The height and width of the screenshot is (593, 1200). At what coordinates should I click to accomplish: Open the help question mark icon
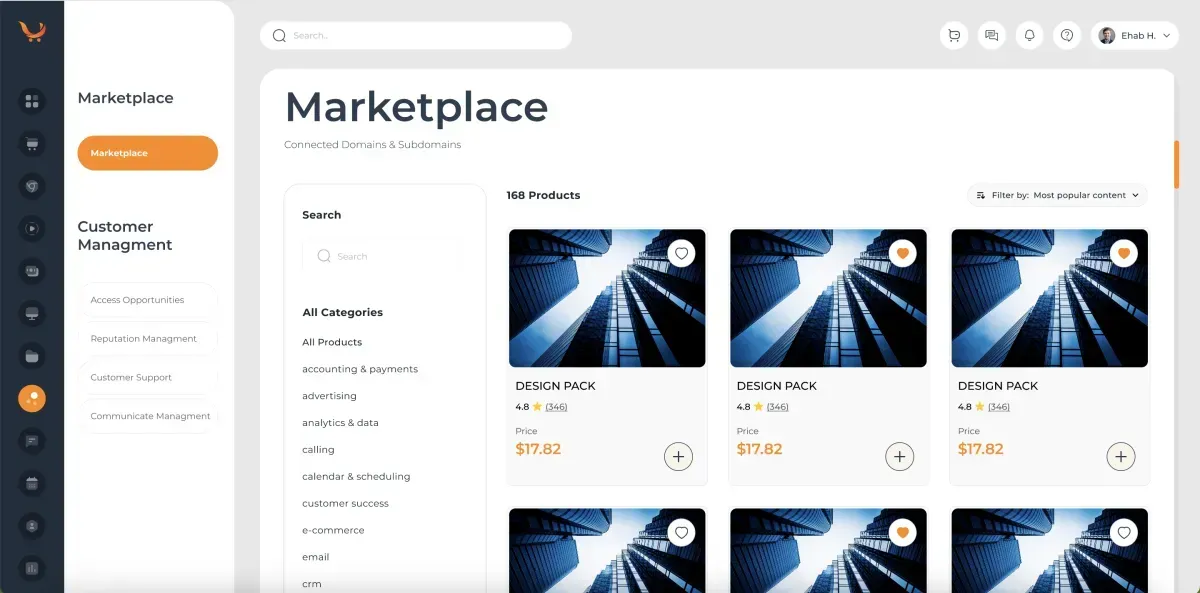tap(1067, 35)
